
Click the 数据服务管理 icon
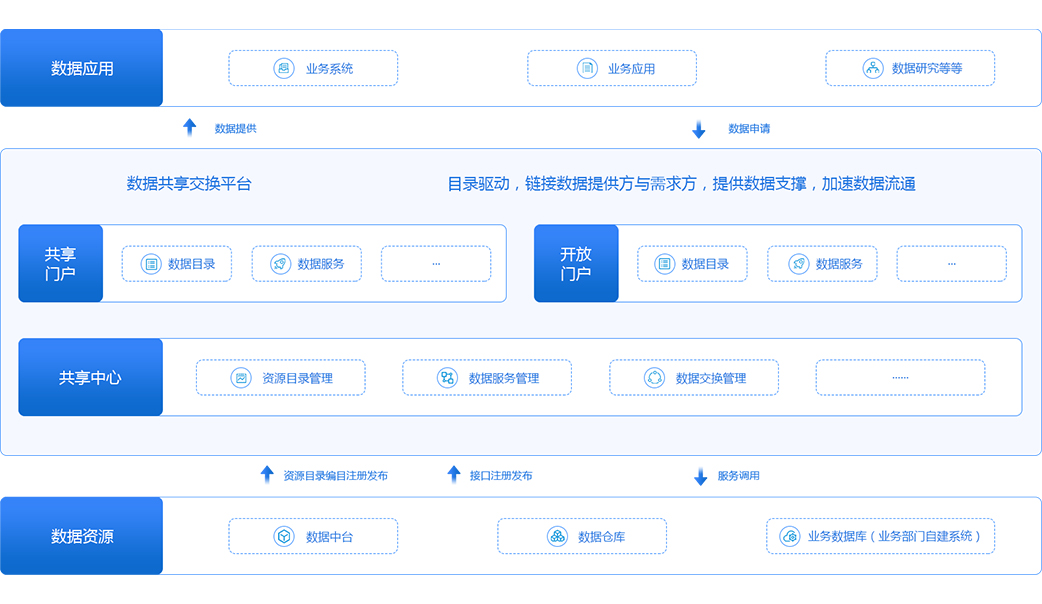pyautogui.click(x=447, y=378)
